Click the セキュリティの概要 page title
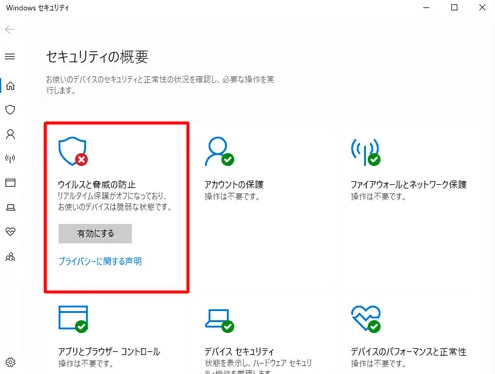495x374 pixels. tap(97, 57)
